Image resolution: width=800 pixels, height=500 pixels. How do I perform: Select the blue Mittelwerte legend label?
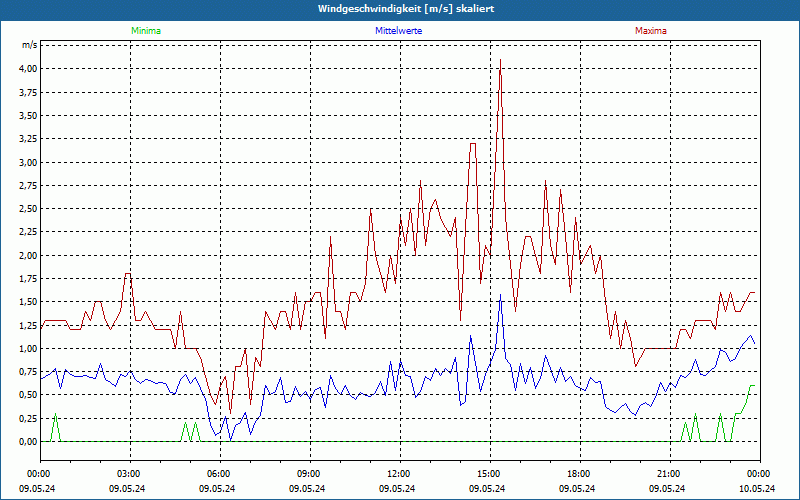398,31
